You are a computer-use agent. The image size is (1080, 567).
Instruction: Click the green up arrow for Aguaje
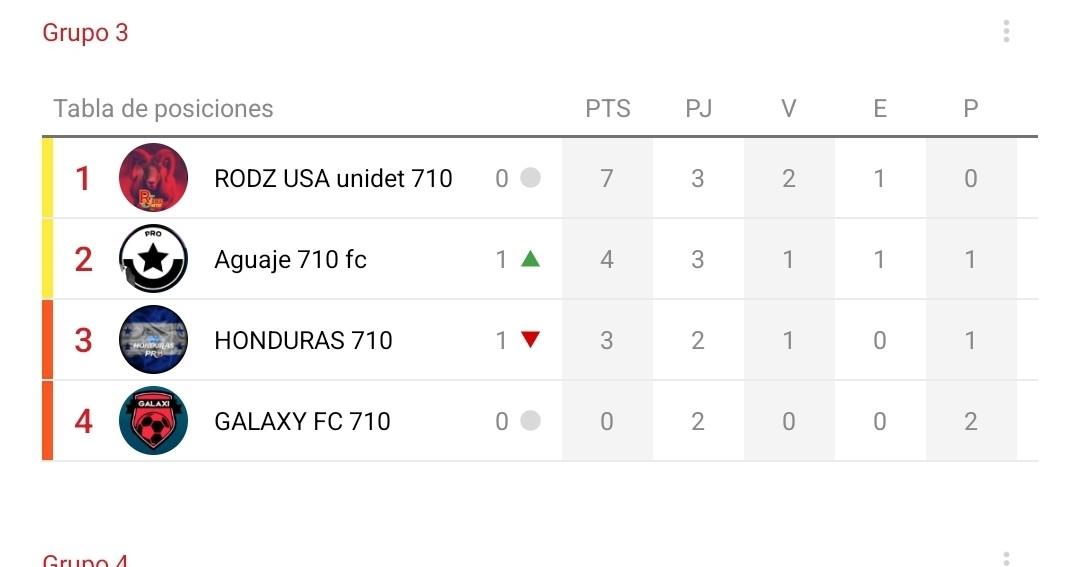530,259
